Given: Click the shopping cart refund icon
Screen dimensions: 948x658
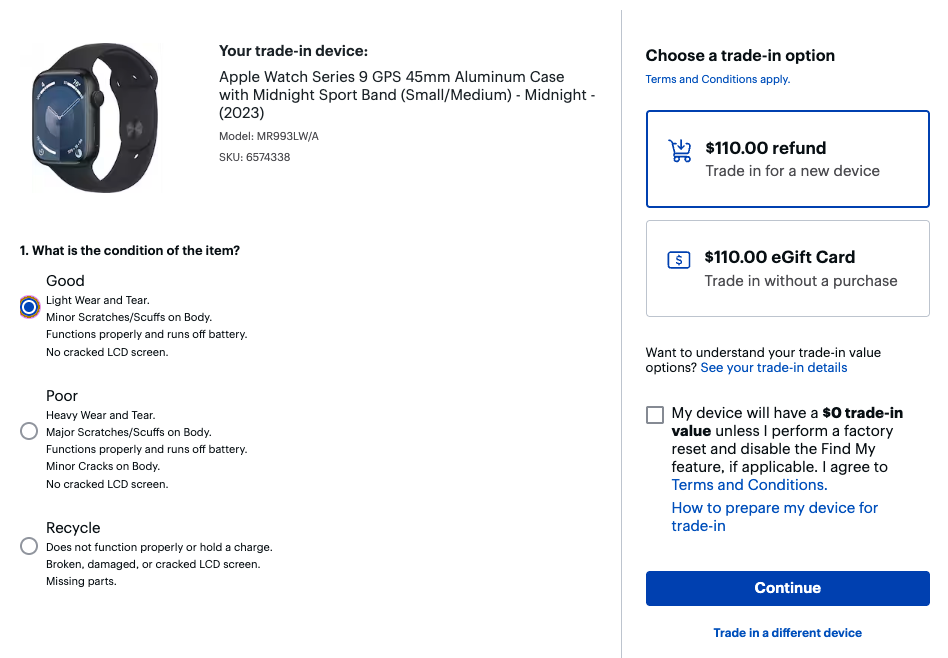Looking at the screenshot, I should point(679,148).
